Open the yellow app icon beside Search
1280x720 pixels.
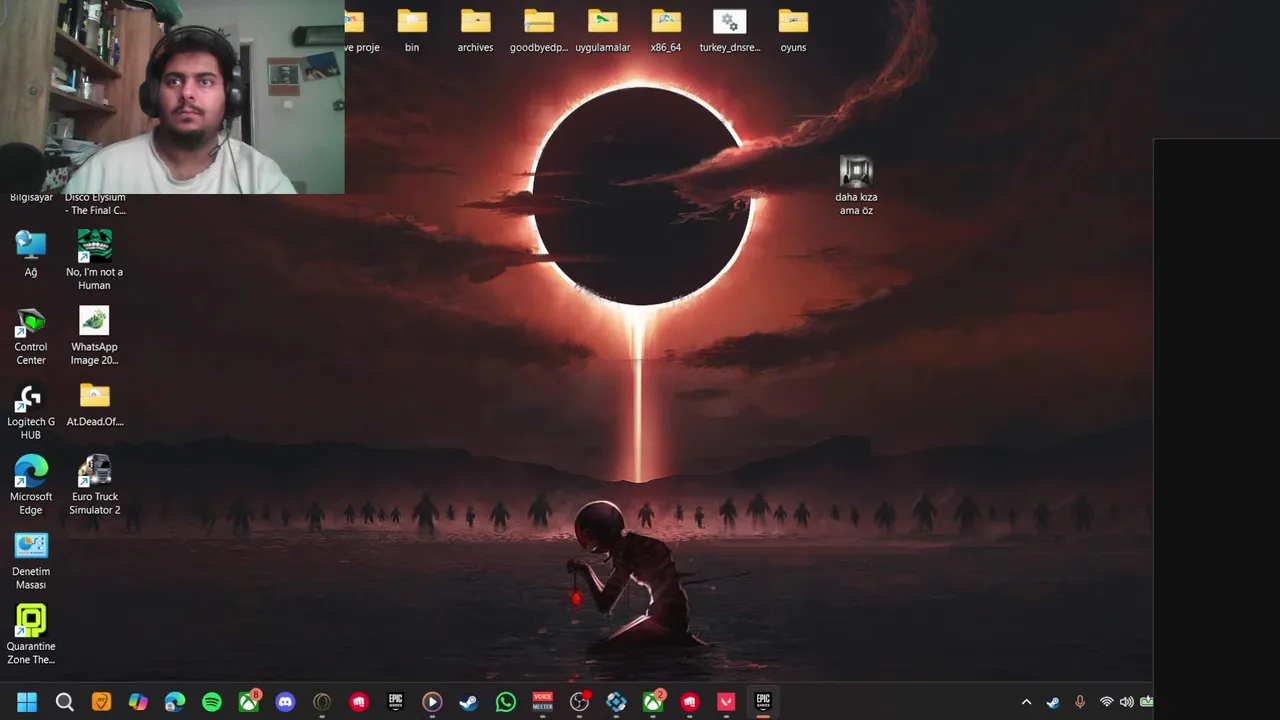[101, 702]
